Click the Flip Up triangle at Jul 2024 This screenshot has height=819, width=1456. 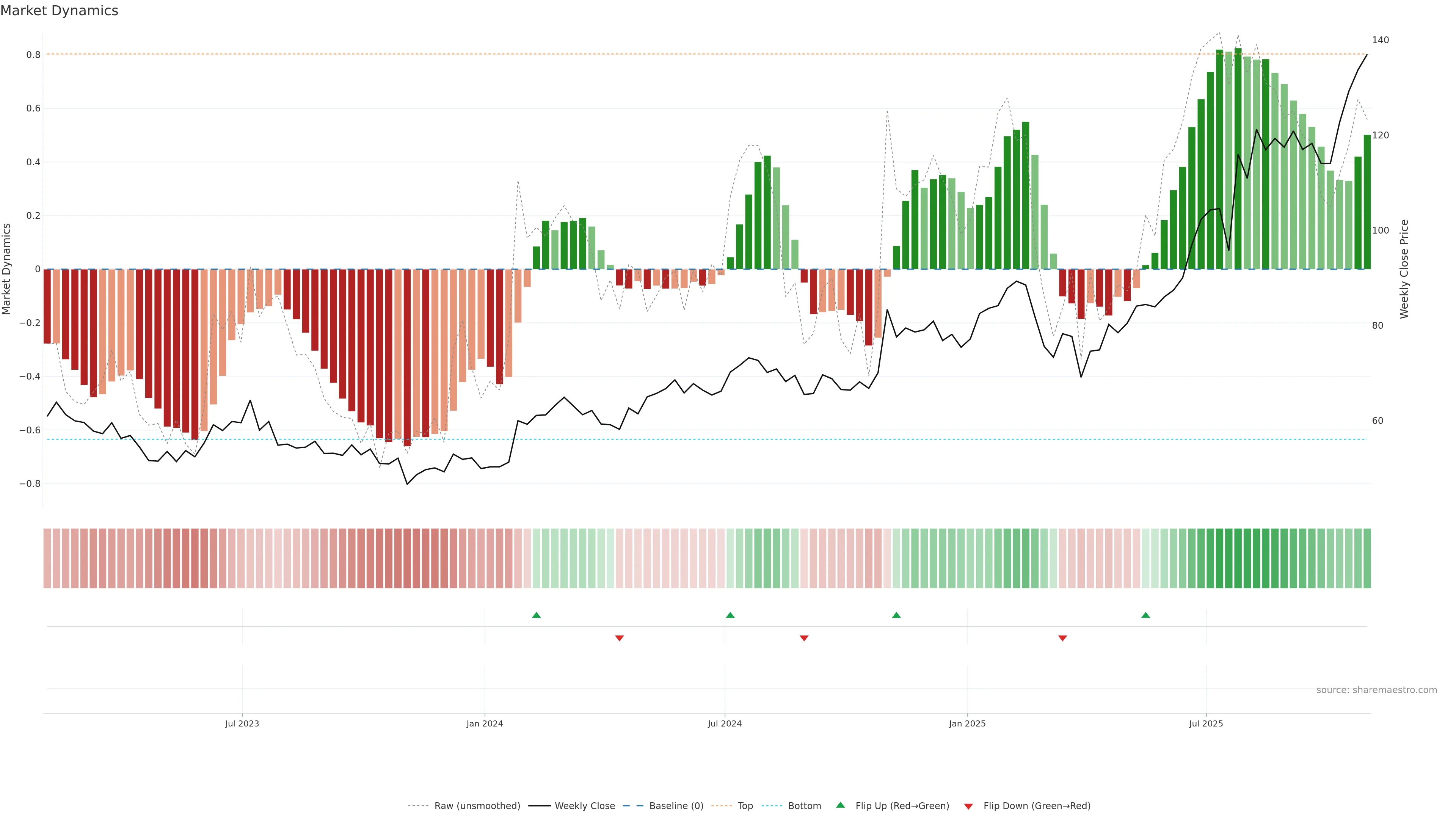point(730,615)
